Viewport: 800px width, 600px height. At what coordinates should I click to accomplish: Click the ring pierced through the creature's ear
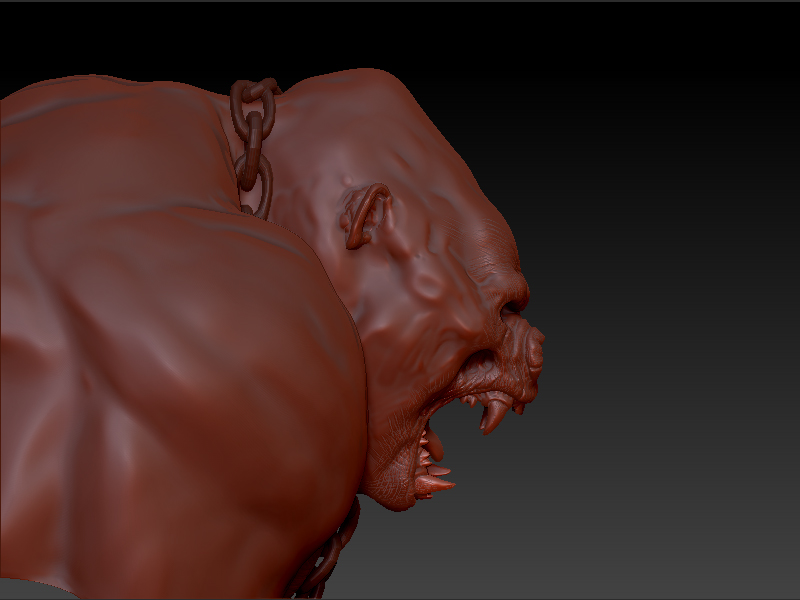[x=366, y=216]
